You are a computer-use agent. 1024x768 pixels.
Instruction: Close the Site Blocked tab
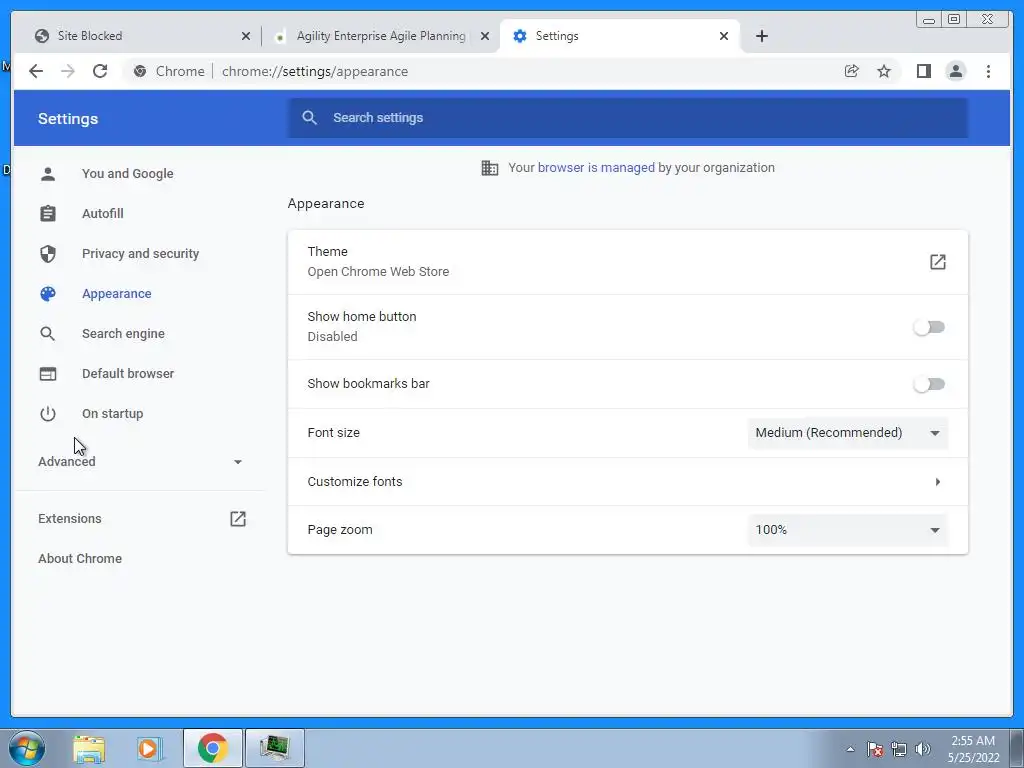click(246, 36)
